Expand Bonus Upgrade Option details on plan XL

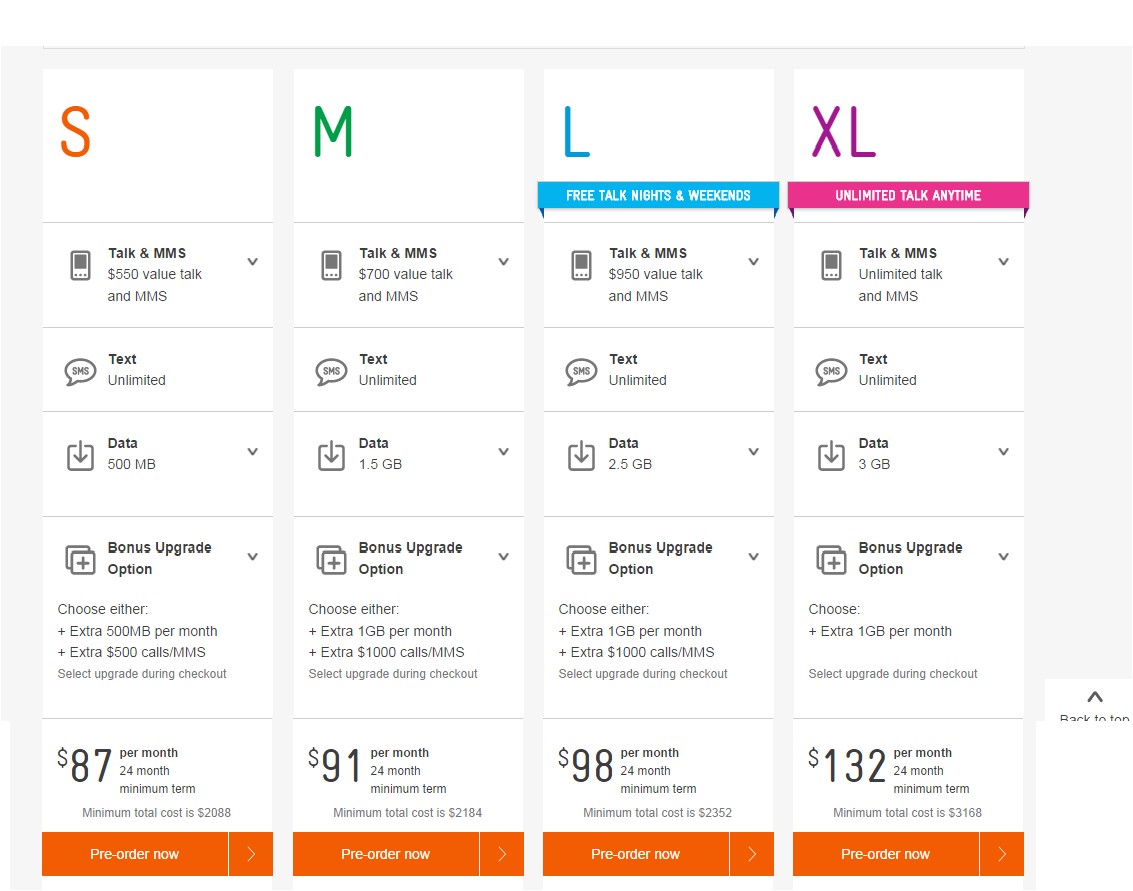coord(1003,557)
